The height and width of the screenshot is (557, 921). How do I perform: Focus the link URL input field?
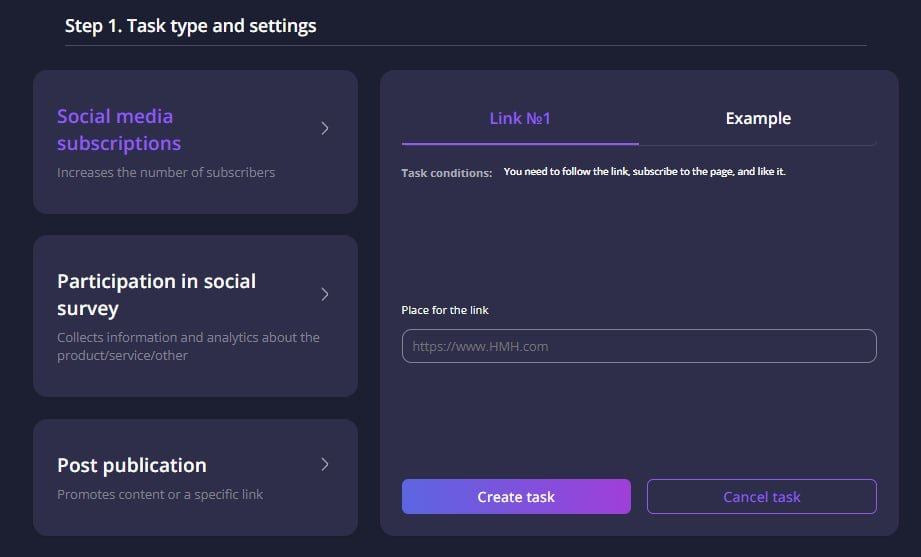[x=639, y=346]
